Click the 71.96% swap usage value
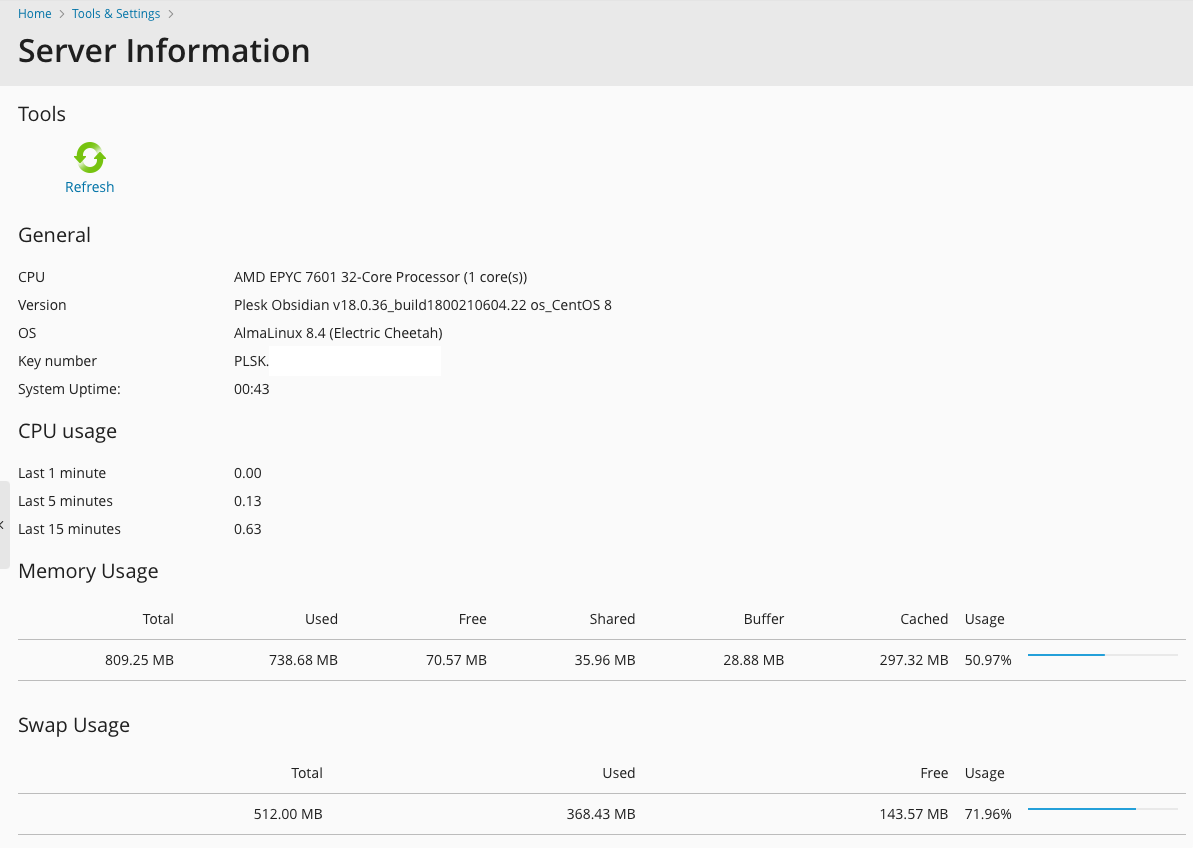Screen dimensions: 1193x848 pyautogui.click(x=988, y=814)
